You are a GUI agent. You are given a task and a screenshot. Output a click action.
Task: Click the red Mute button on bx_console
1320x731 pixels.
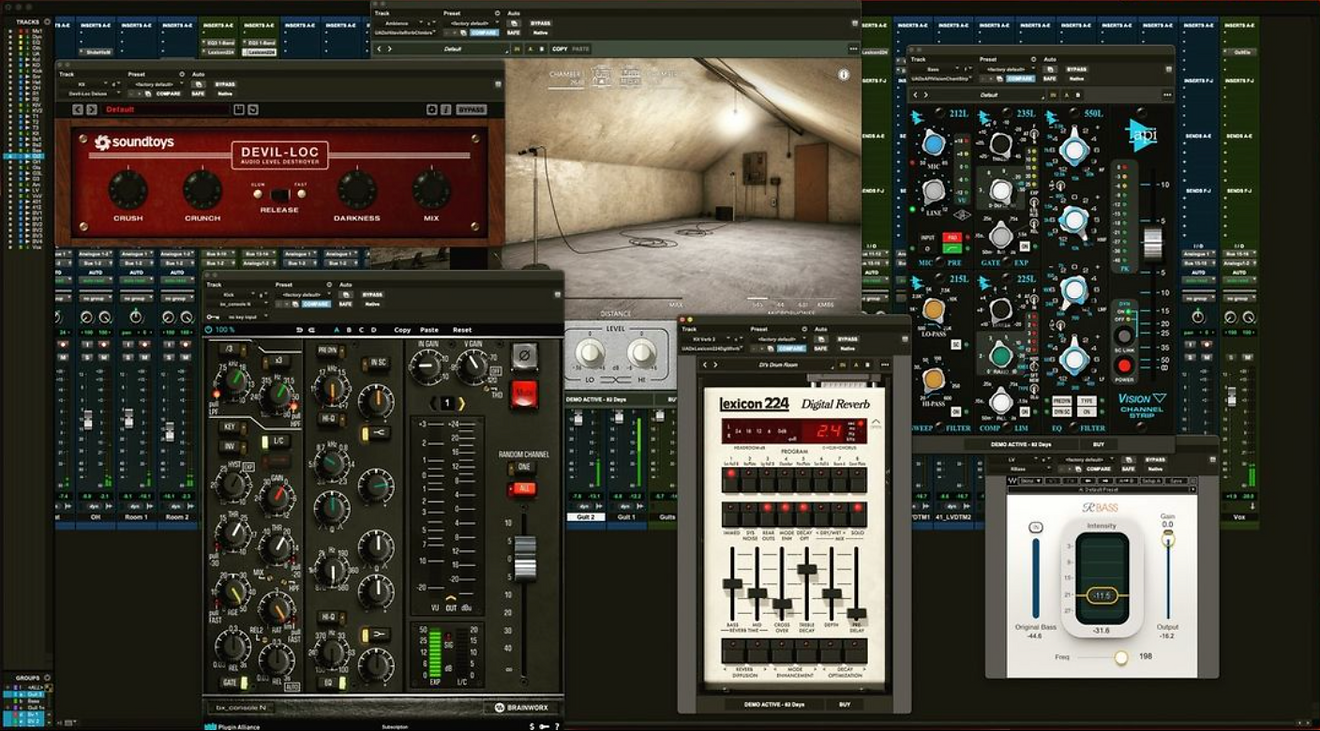(523, 394)
